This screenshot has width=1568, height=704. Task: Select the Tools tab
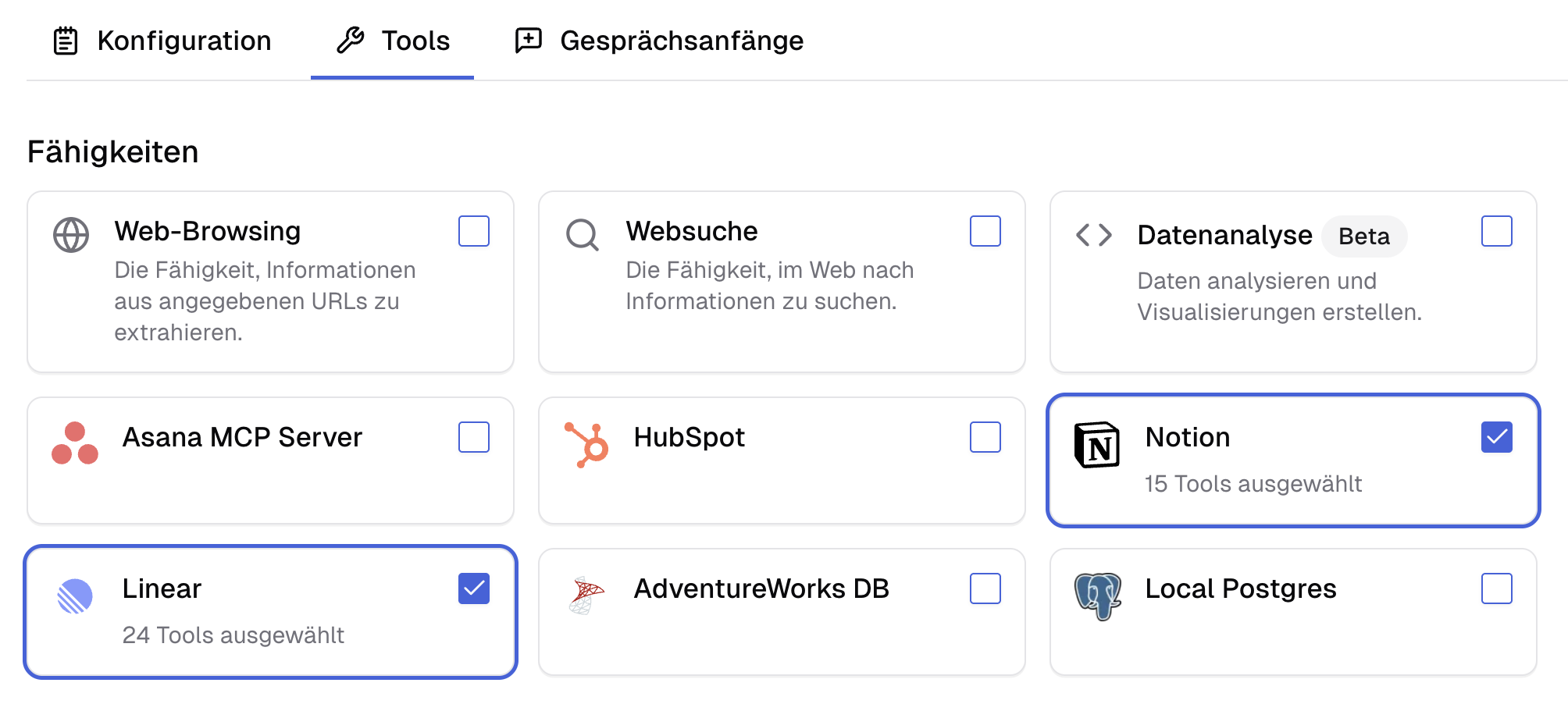392,41
